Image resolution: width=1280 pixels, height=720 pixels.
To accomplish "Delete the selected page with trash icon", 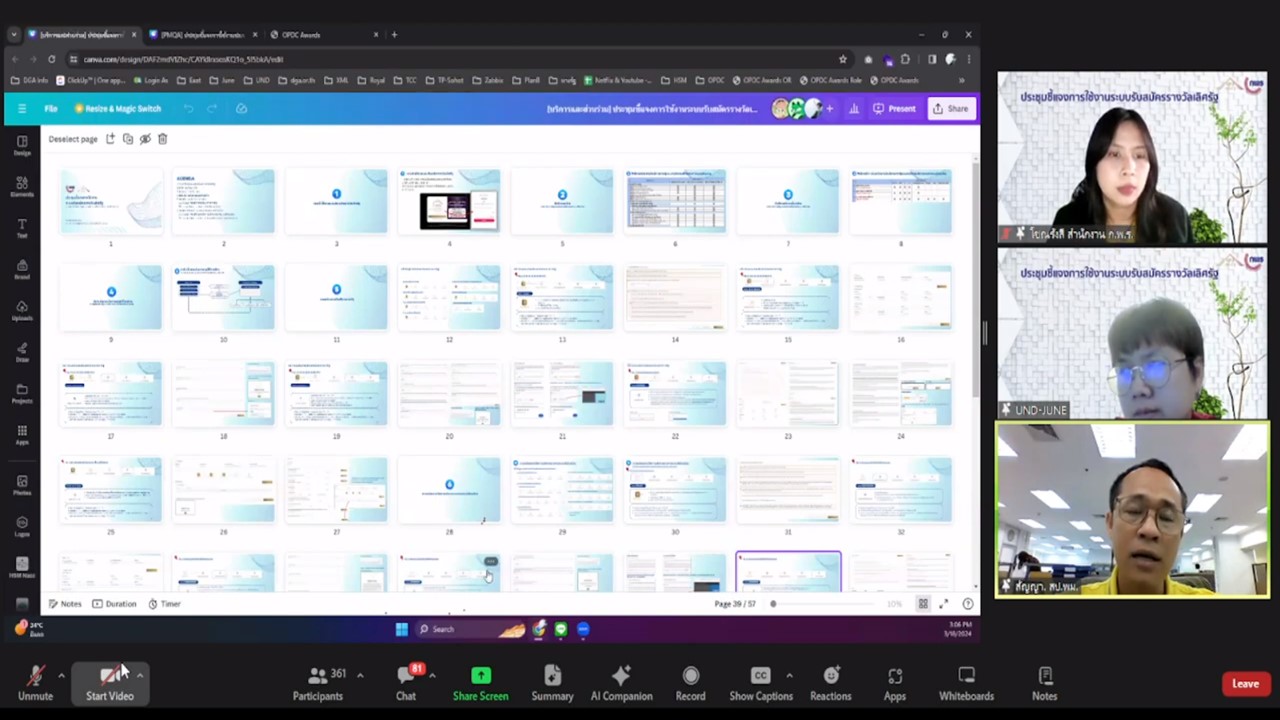I will pyautogui.click(x=163, y=139).
